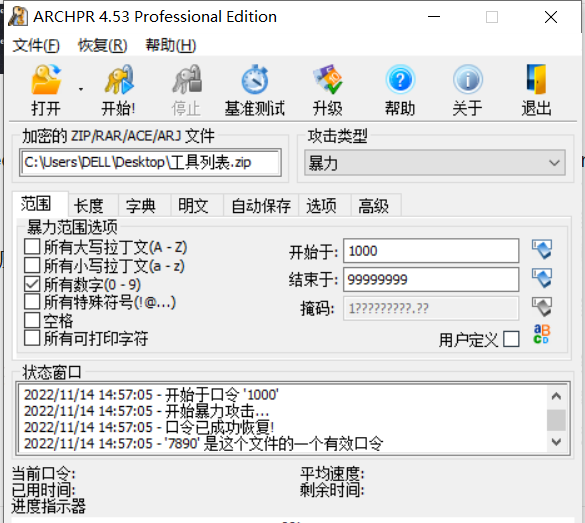Click the 开始于 field containing 1000
Screen dimensions: 585x523
(x=431, y=251)
